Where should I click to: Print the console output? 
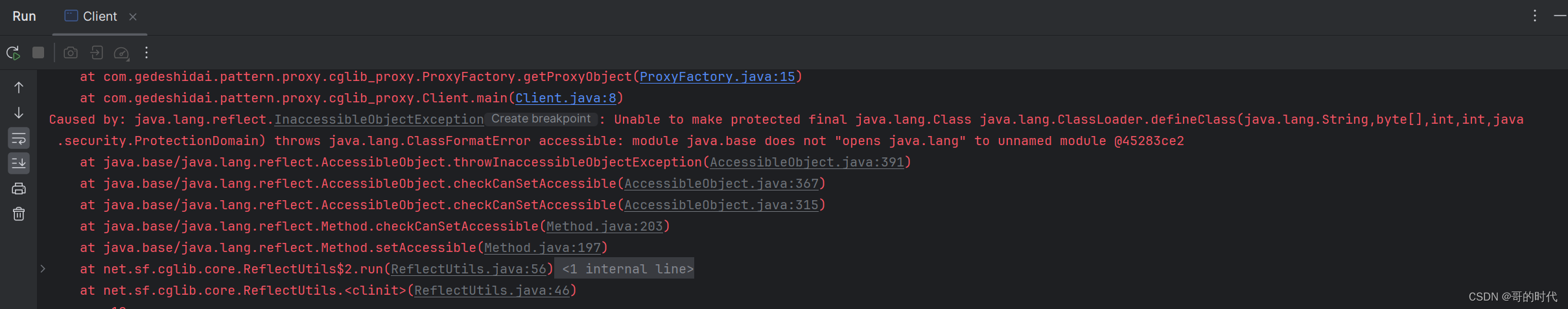19,189
